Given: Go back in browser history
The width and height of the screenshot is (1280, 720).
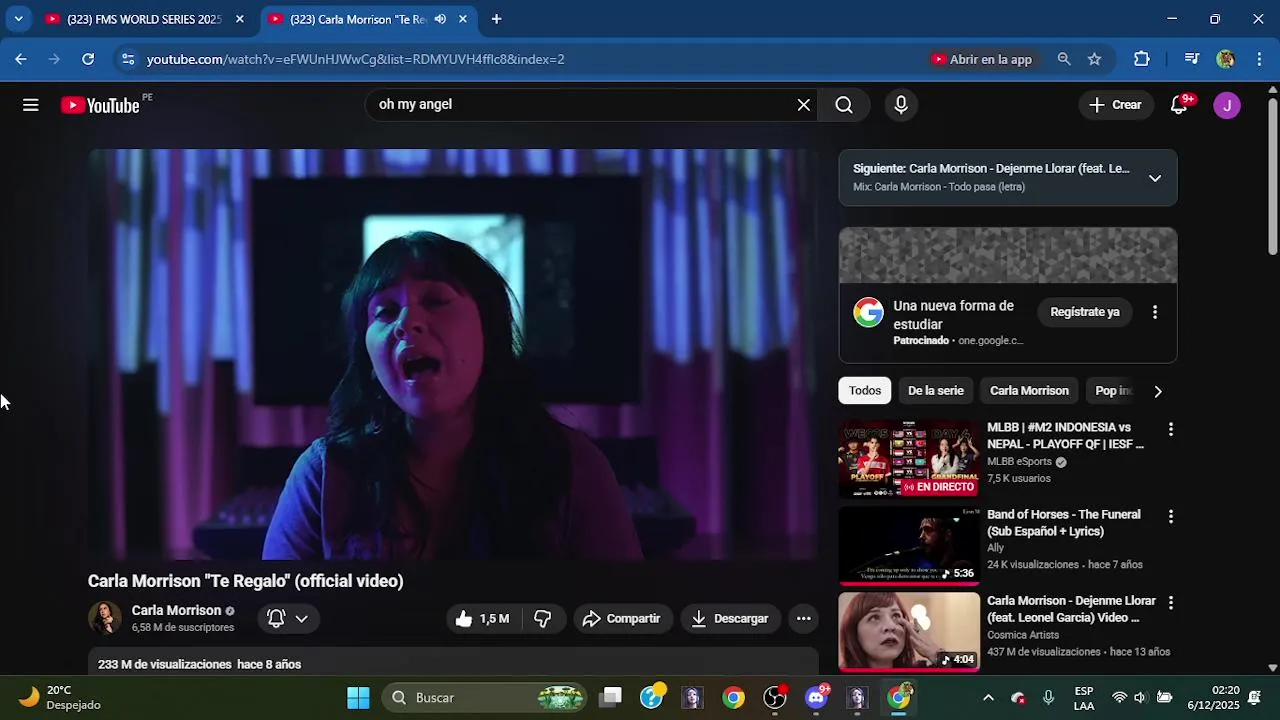Looking at the screenshot, I should 21,59.
